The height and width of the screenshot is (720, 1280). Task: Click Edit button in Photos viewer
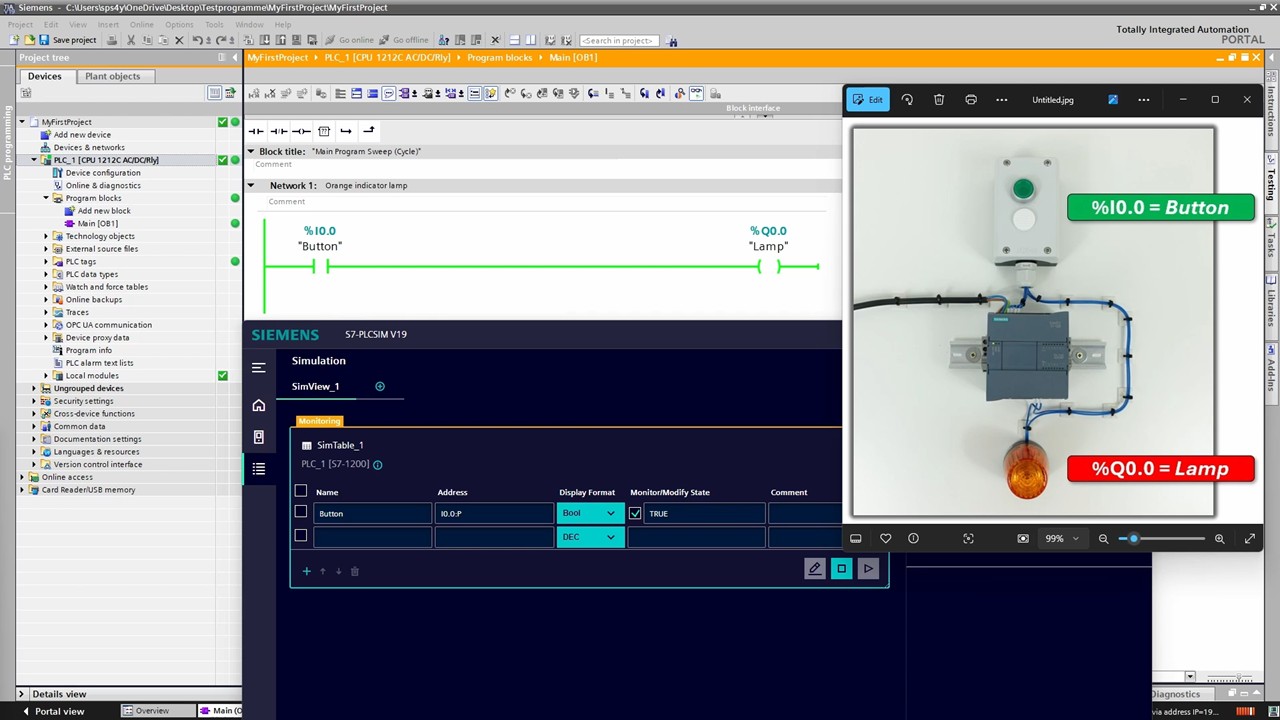(x=867, y=100)
